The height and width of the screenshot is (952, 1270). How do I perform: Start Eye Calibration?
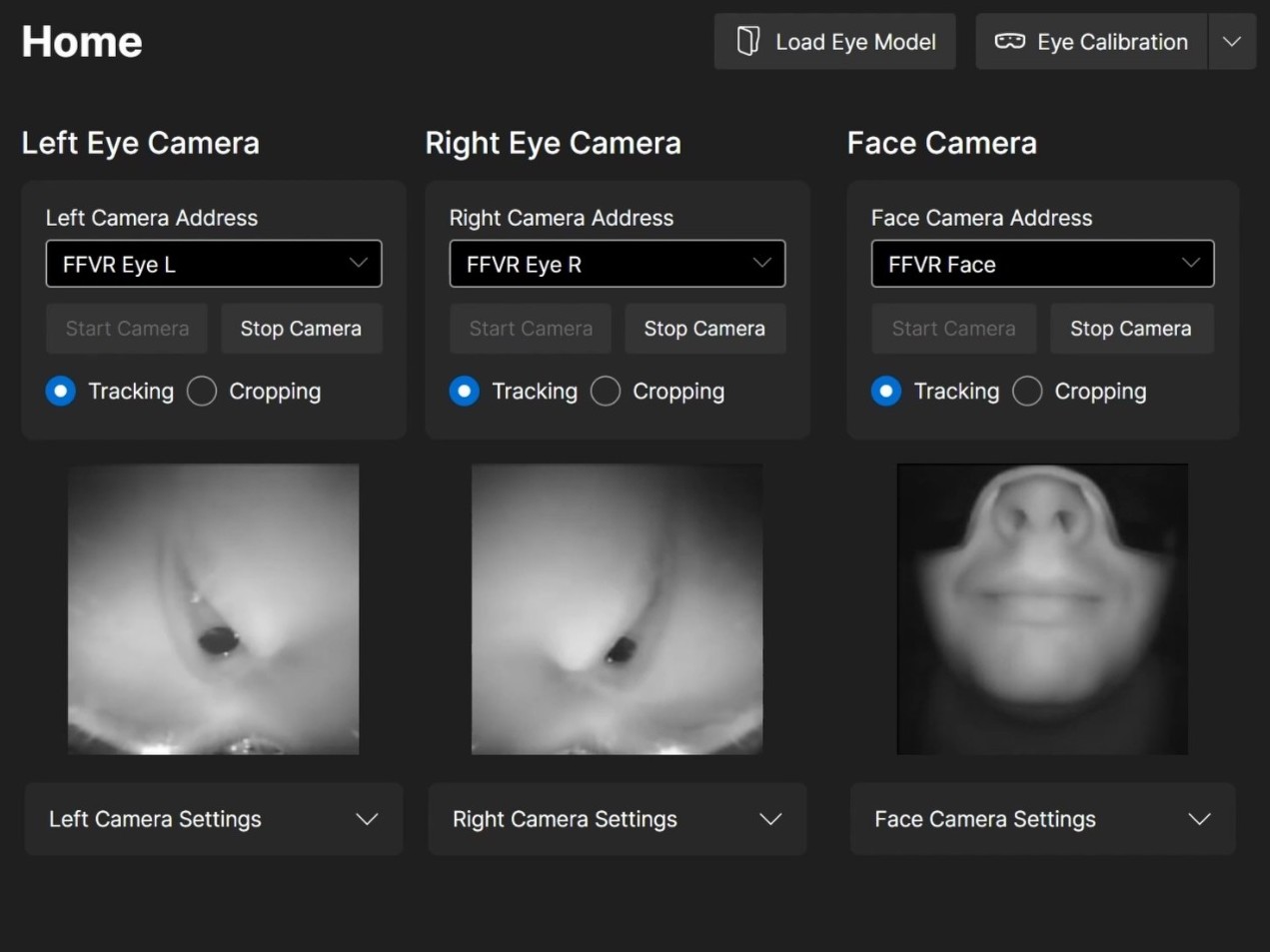[x=1091, y=42]
